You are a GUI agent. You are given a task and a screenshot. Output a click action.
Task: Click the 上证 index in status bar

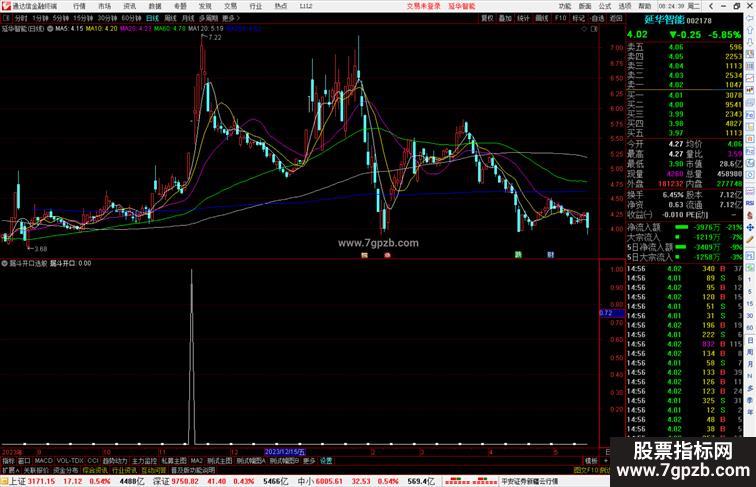click(x=17, y=481)
